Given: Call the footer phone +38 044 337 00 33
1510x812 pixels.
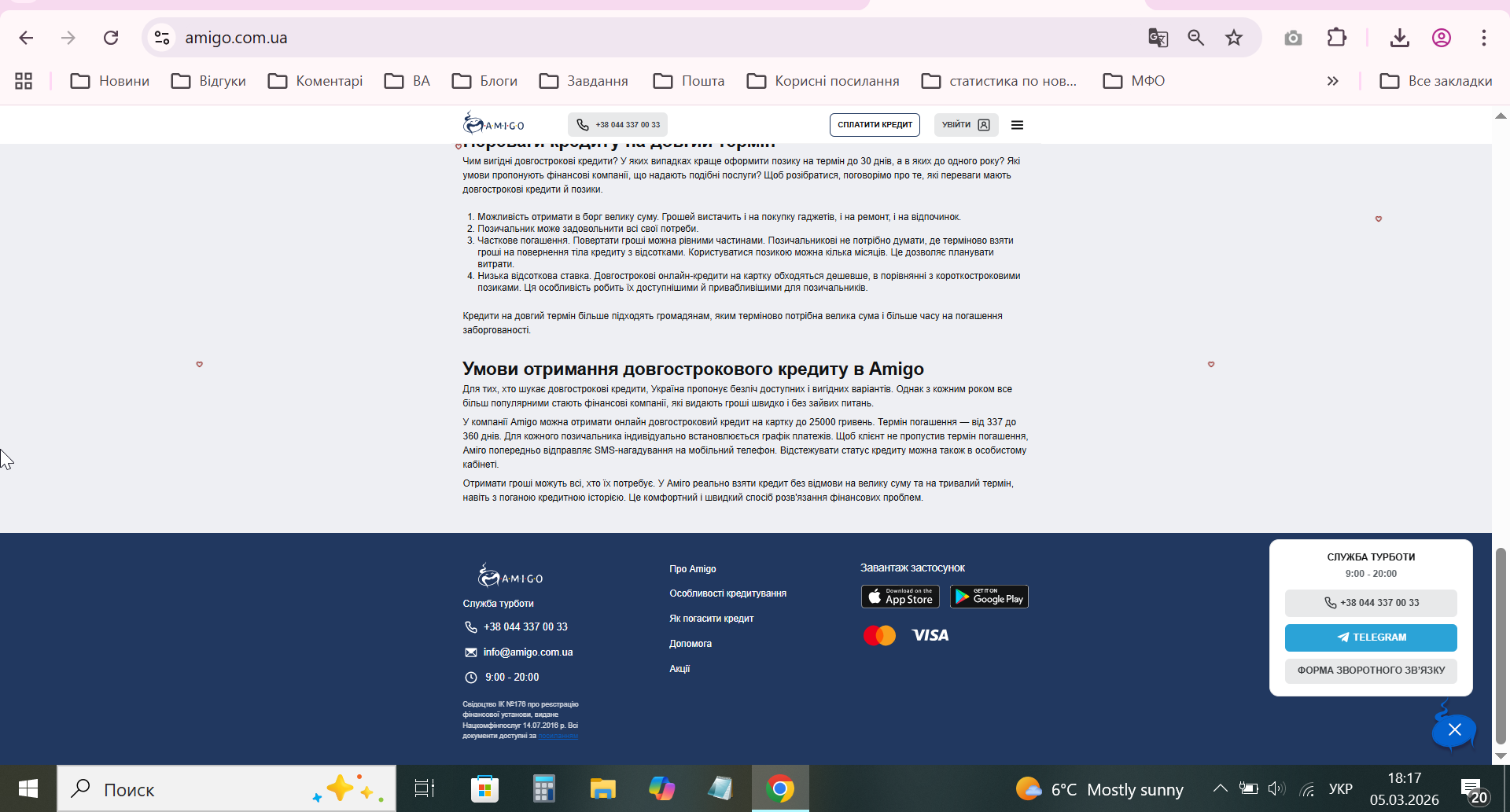Looking at the screenshot, I should click(x=516, y=626).
